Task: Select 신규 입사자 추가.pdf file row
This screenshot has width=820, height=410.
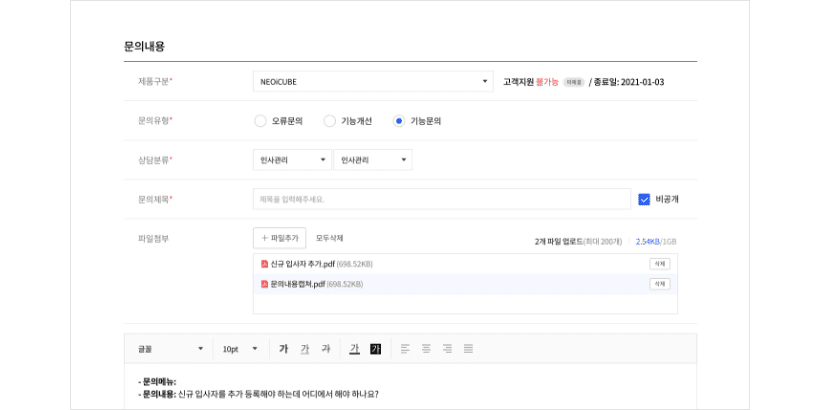Action: 465,264
